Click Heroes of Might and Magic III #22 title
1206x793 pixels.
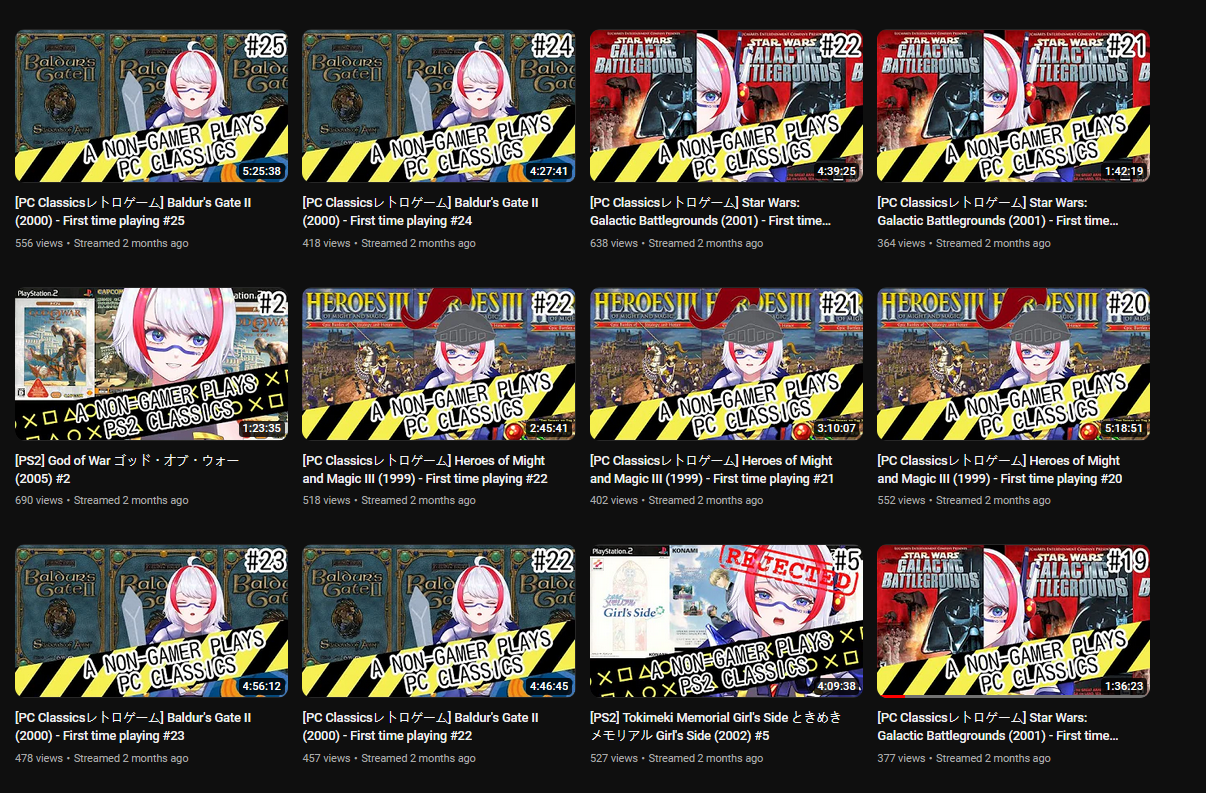pyautogui.click(x=425, y=469)
